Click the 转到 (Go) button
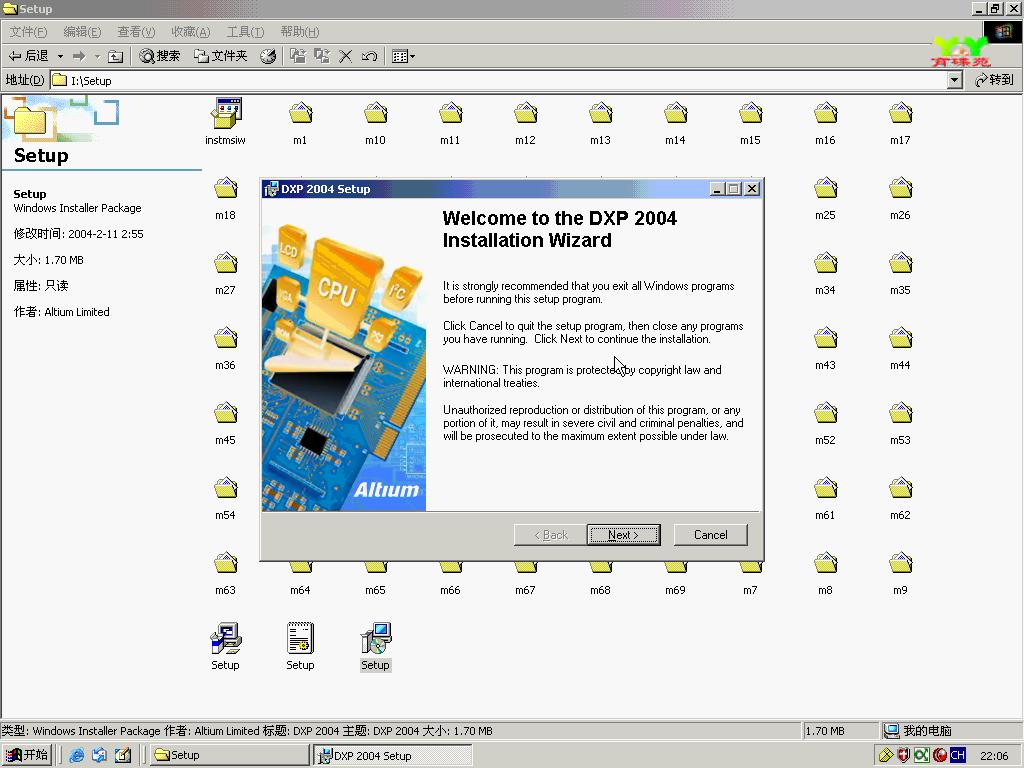This screenshot has width=1024, height=768. coord(994,80)
